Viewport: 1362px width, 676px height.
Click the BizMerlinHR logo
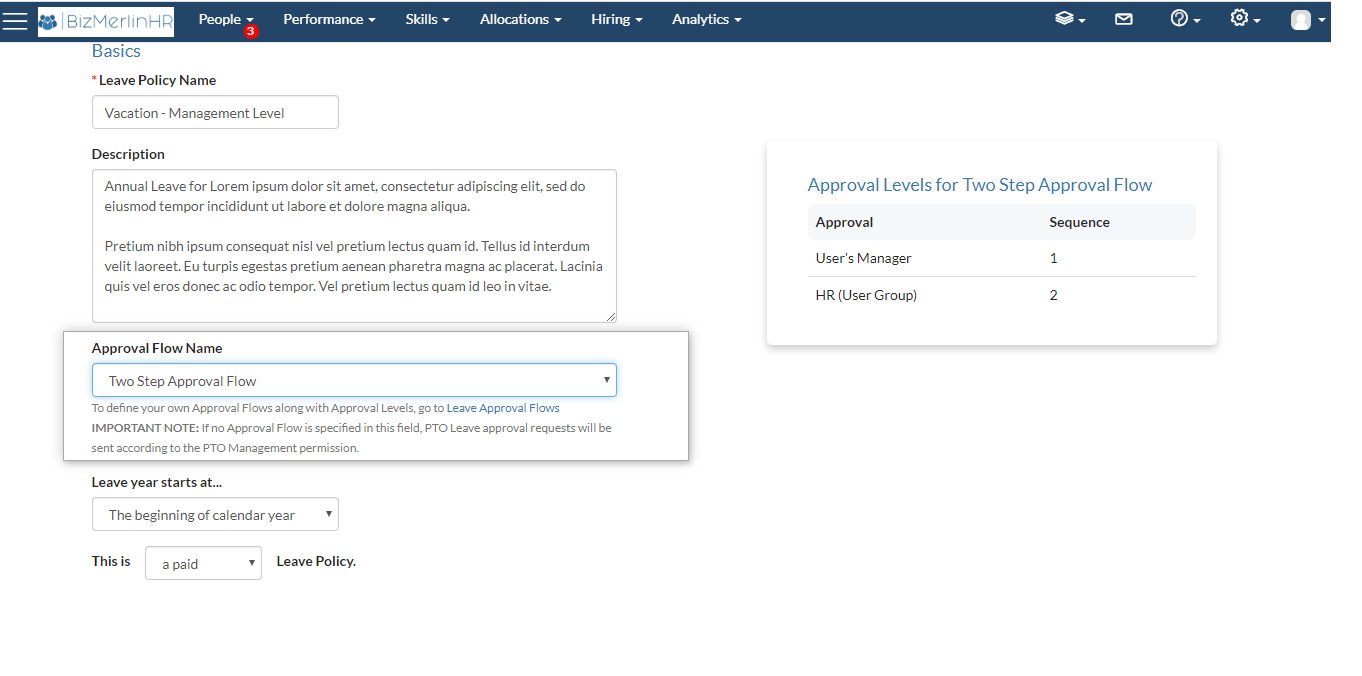point(106,21)
